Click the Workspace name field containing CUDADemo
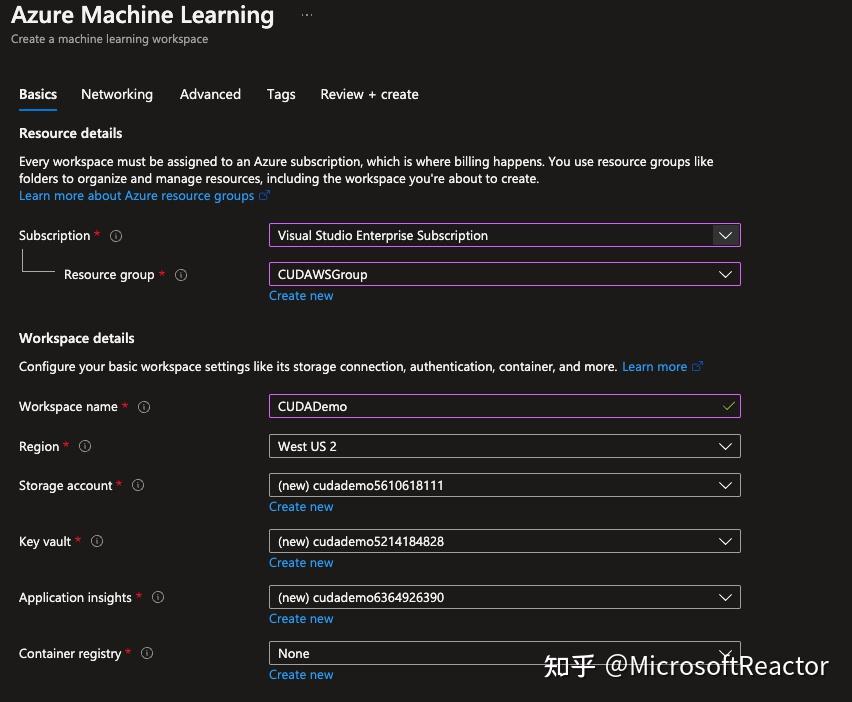 coord(505,406)
